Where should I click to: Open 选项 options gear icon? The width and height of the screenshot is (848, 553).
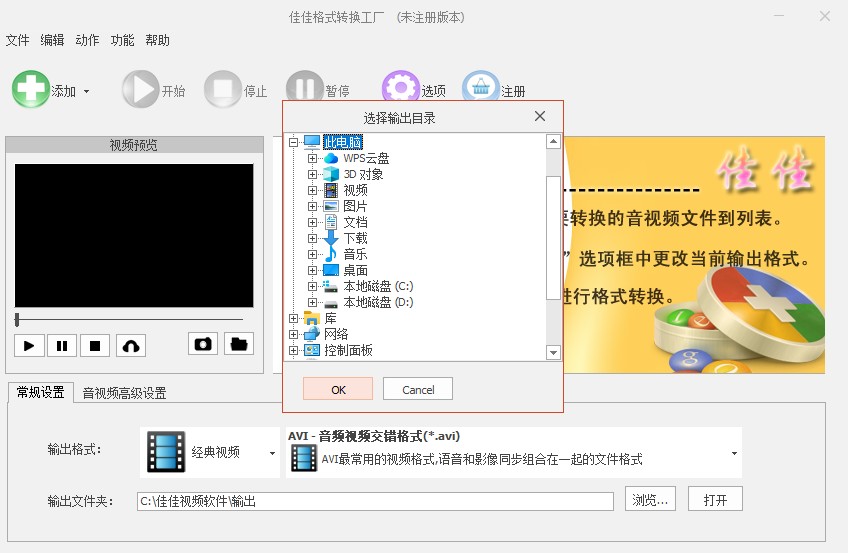coord(400,88)
